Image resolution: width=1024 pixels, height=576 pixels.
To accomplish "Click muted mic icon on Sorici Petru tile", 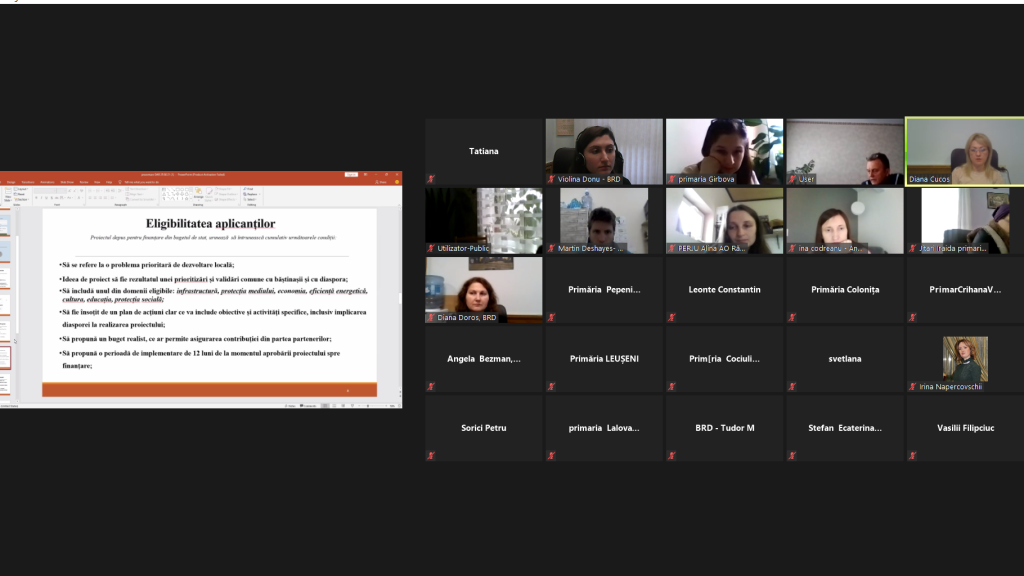I will 431,455.
